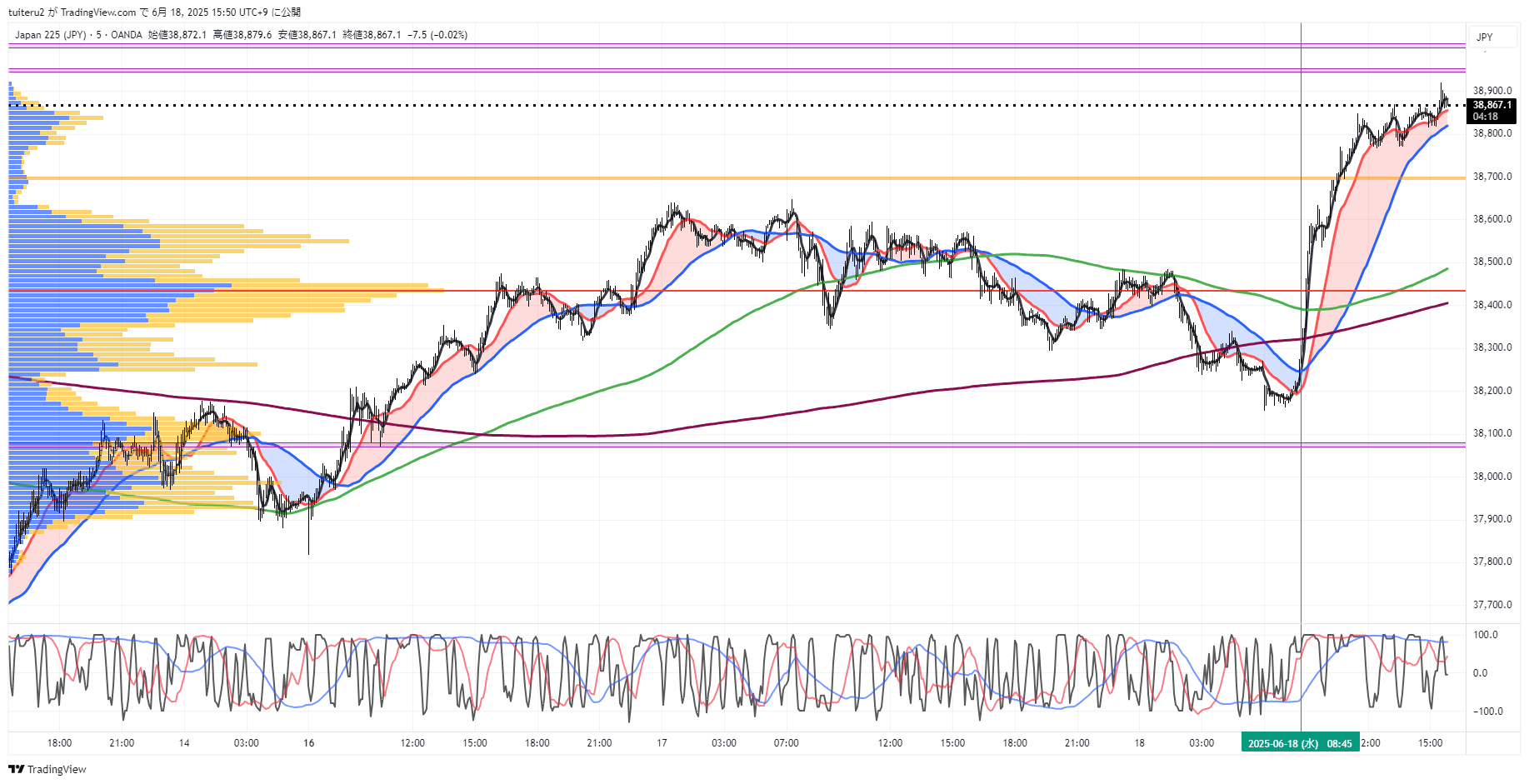Click the 38,500.0 price axis label
Image resolution: width=1529 pixels, height=784 pixels.
coord(1492,262)
